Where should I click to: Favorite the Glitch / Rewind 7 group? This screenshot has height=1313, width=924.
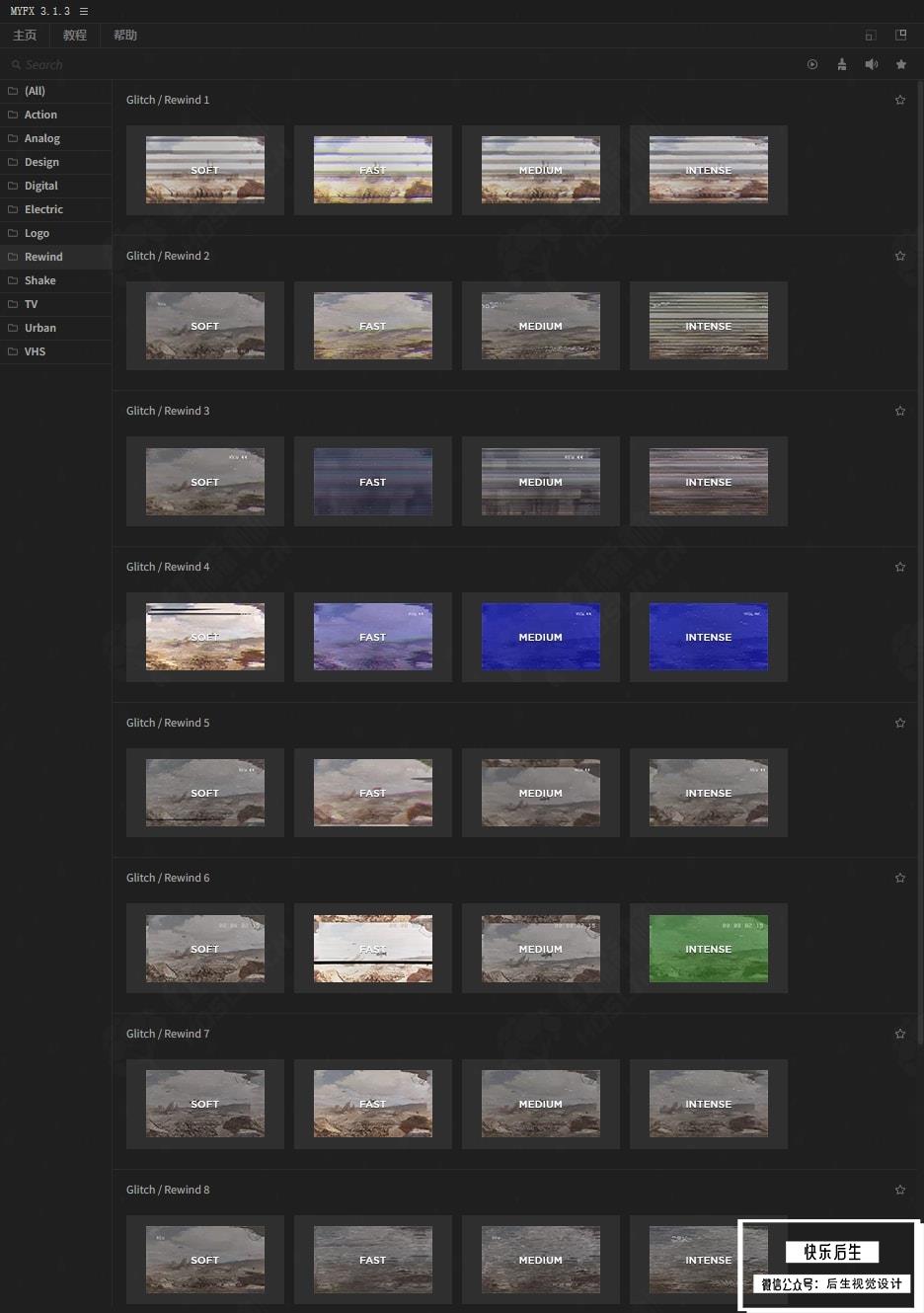(x=900, y=1034)
